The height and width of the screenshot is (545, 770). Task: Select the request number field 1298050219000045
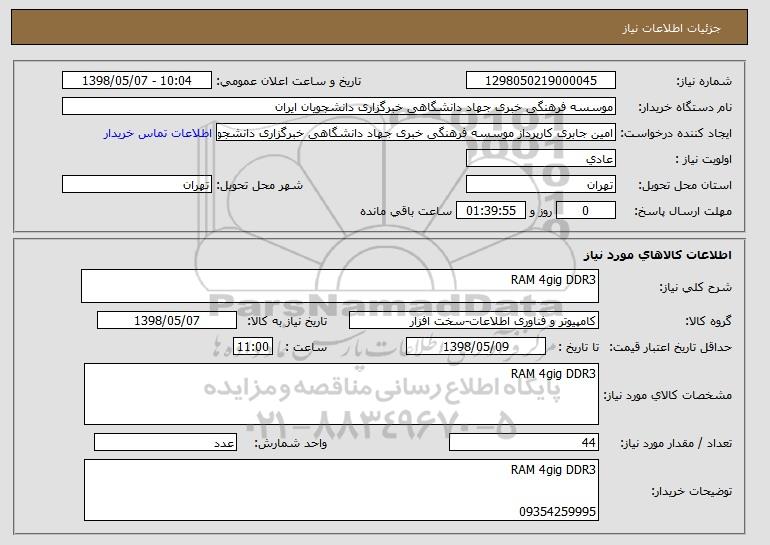(x=541, y=81)
